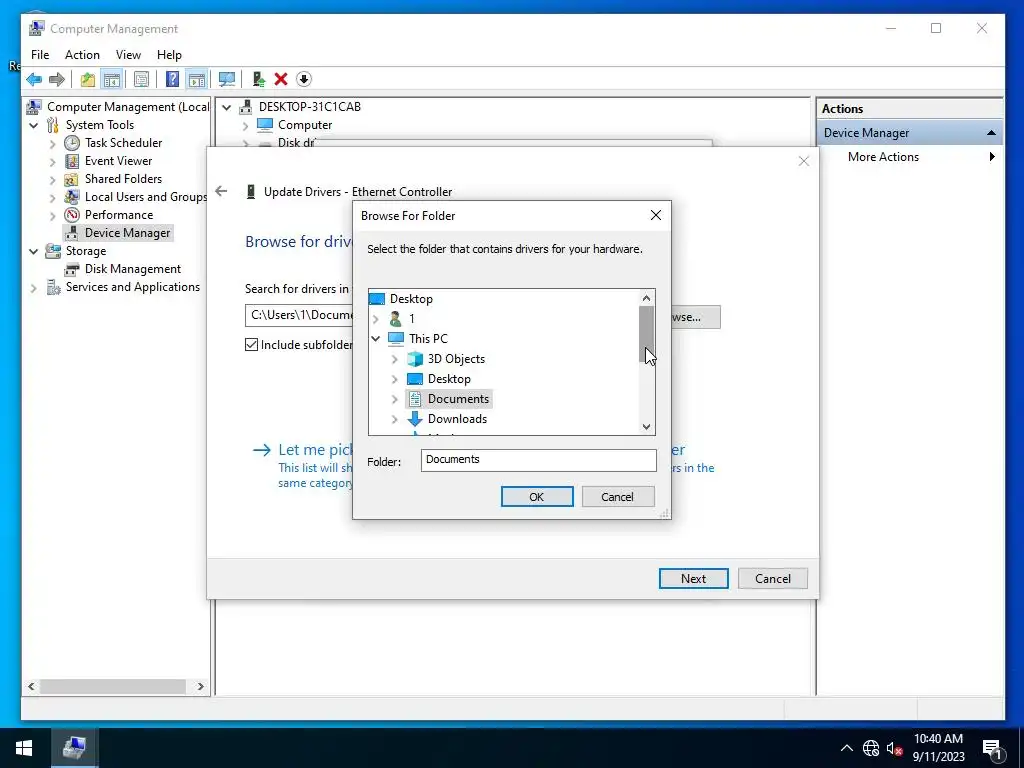1024x768 pixels.
Task: Click the back arrow in Update Drivers wizard
Action: point(221,191)
